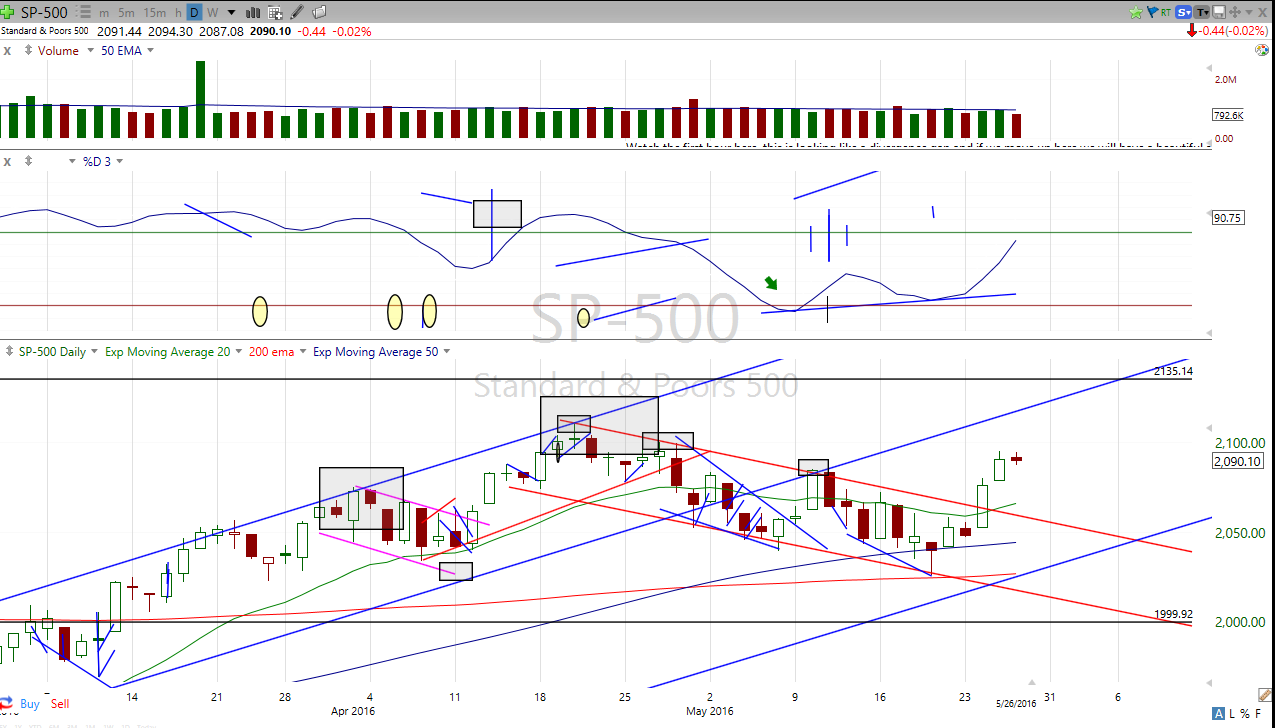The width and height of the screenshot is (1275, 728).
Task: Click the save chart floppy disk icon
Action: (1220, 13)
